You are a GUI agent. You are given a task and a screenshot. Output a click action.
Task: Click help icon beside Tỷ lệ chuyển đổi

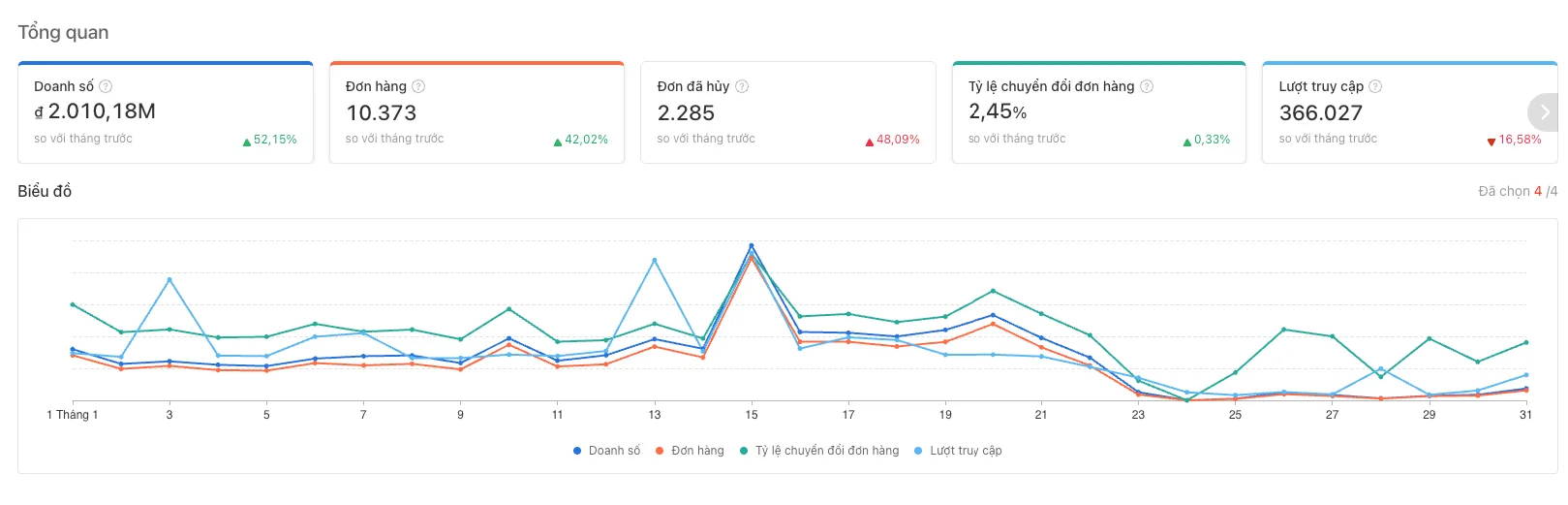[1147, 86]
